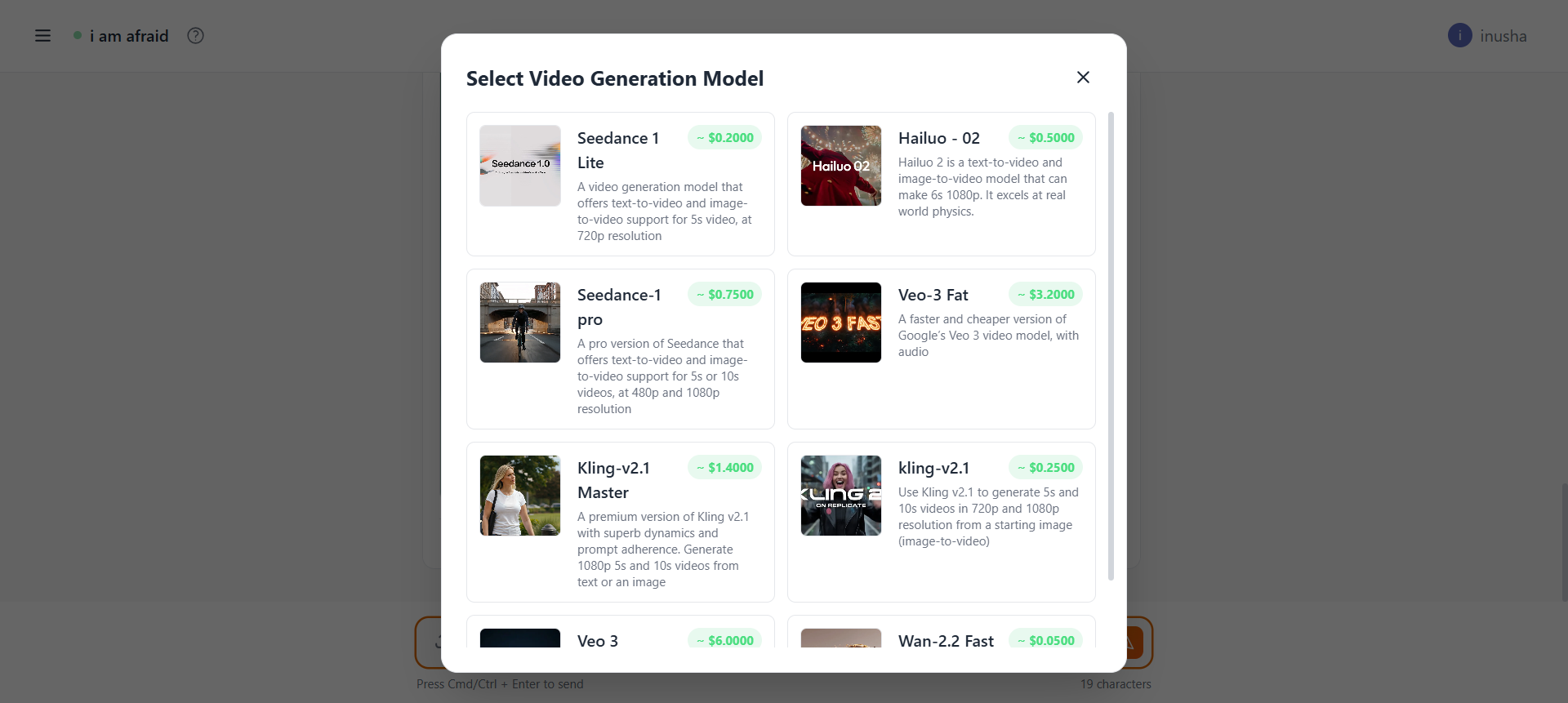Open the hamburger menu icon
This screenshot has width=1568, height=703.
pyautogui.click(x=42, y=36)
